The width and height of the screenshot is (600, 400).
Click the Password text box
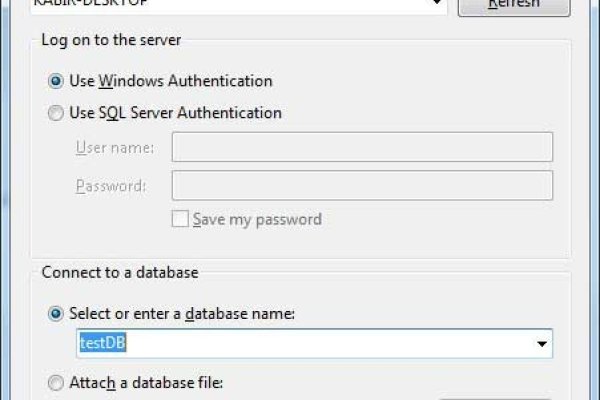click(362, 185)
